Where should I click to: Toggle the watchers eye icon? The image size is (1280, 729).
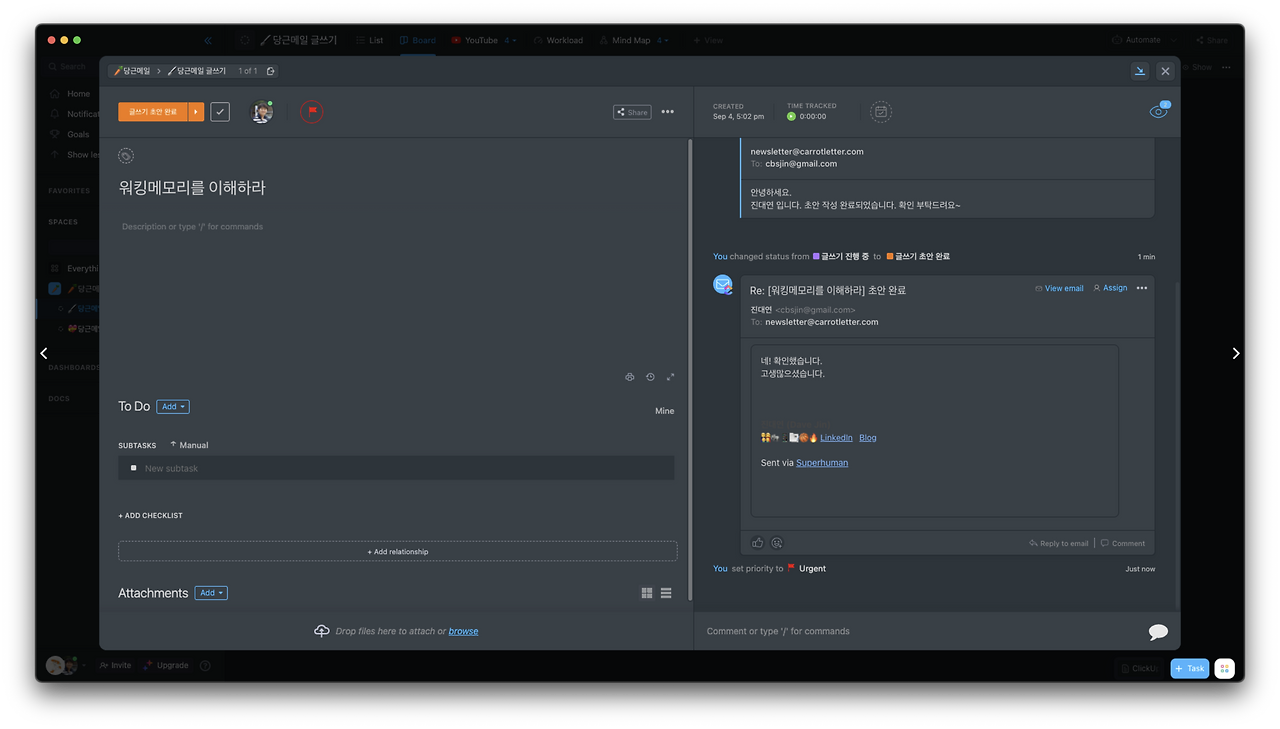coord(1158,112)
